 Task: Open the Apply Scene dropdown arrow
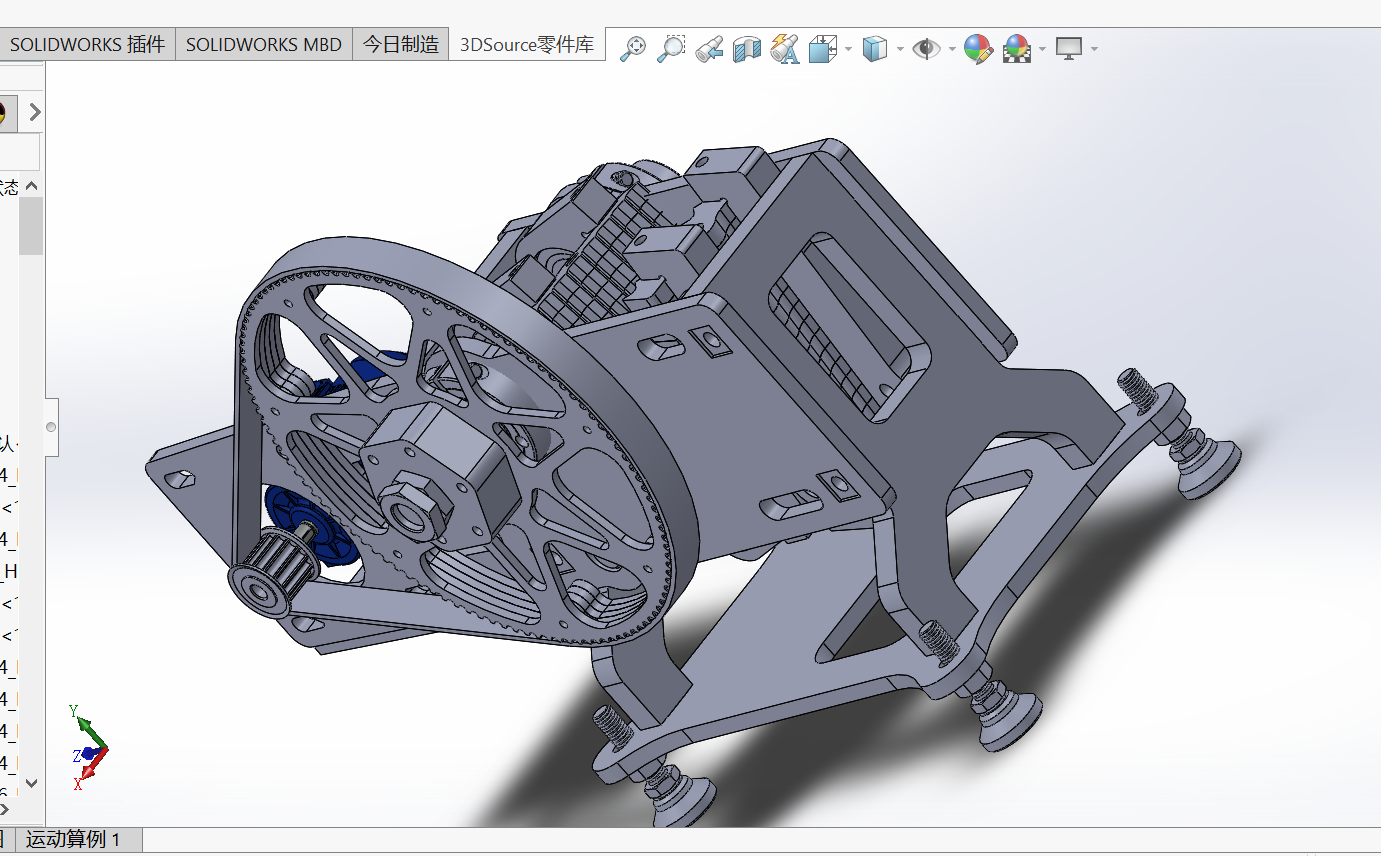[x=1043, y=49]
